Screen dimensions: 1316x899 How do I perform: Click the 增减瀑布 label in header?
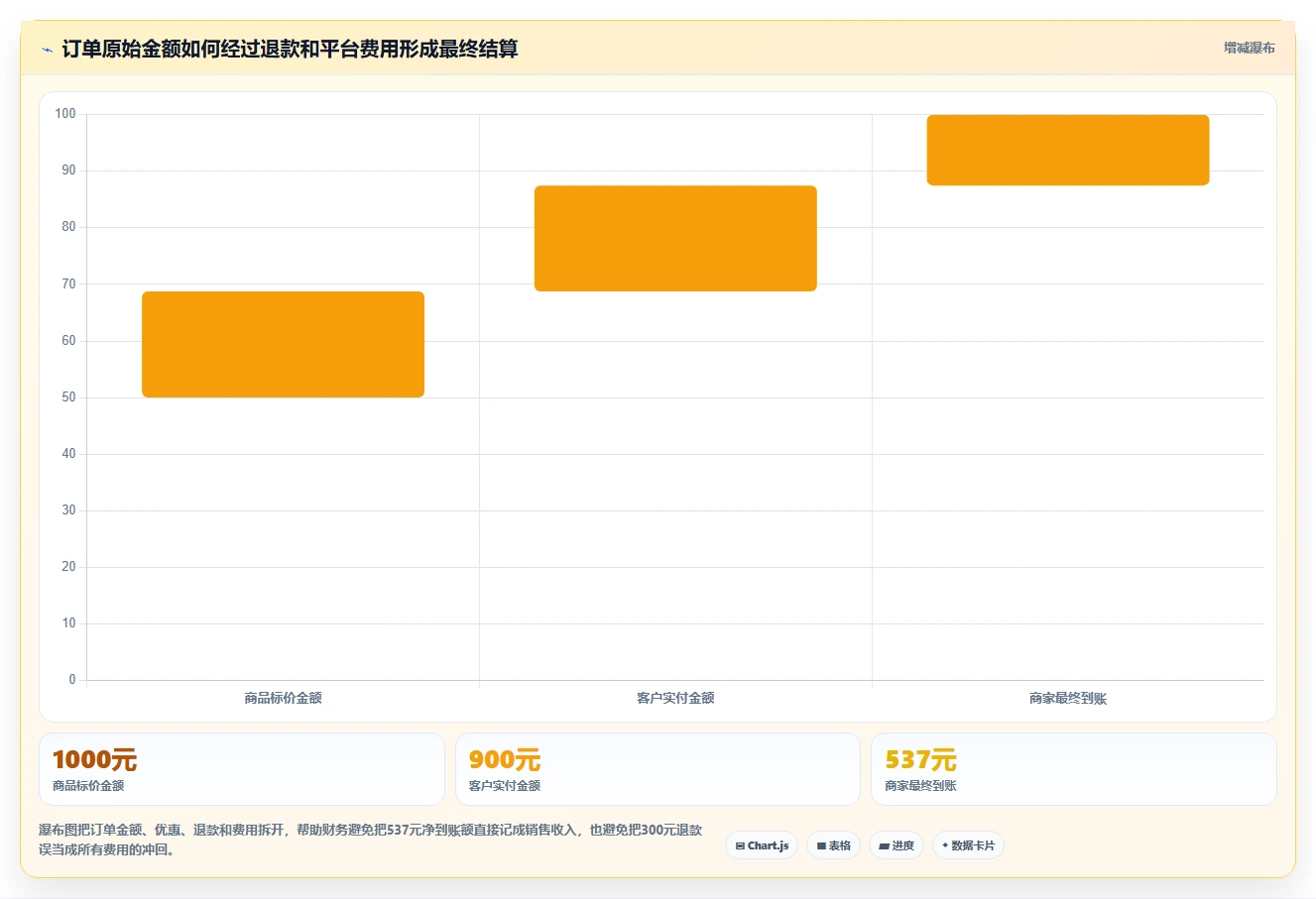pyautogui.click(x=1249, y=48)
